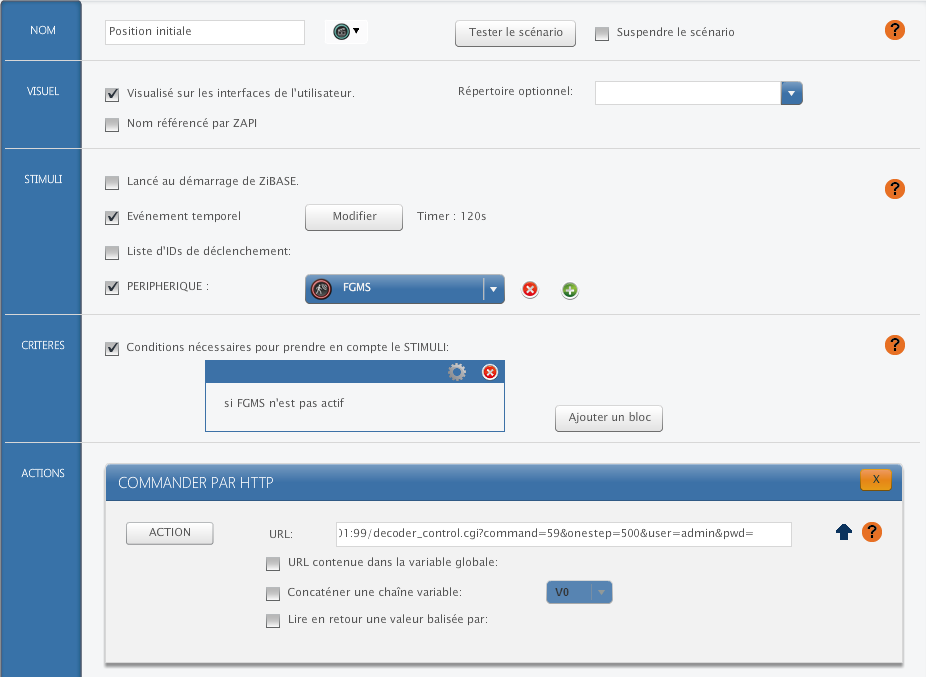Open the FGMS peripheral dropdown

click(x=493, y=289)
